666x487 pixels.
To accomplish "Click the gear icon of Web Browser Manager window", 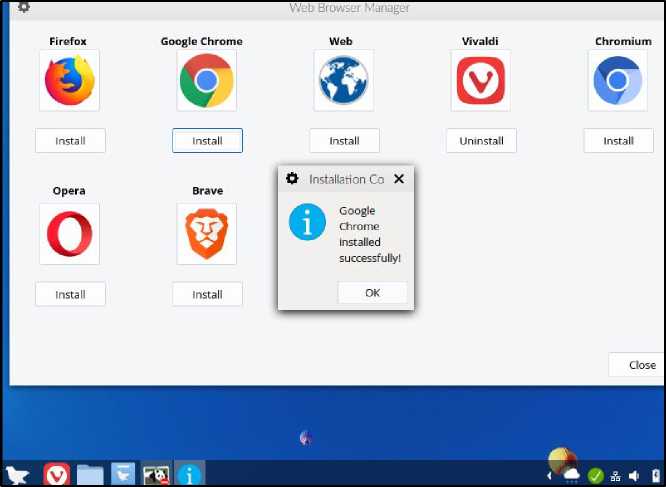I will [x=24, y=6].
